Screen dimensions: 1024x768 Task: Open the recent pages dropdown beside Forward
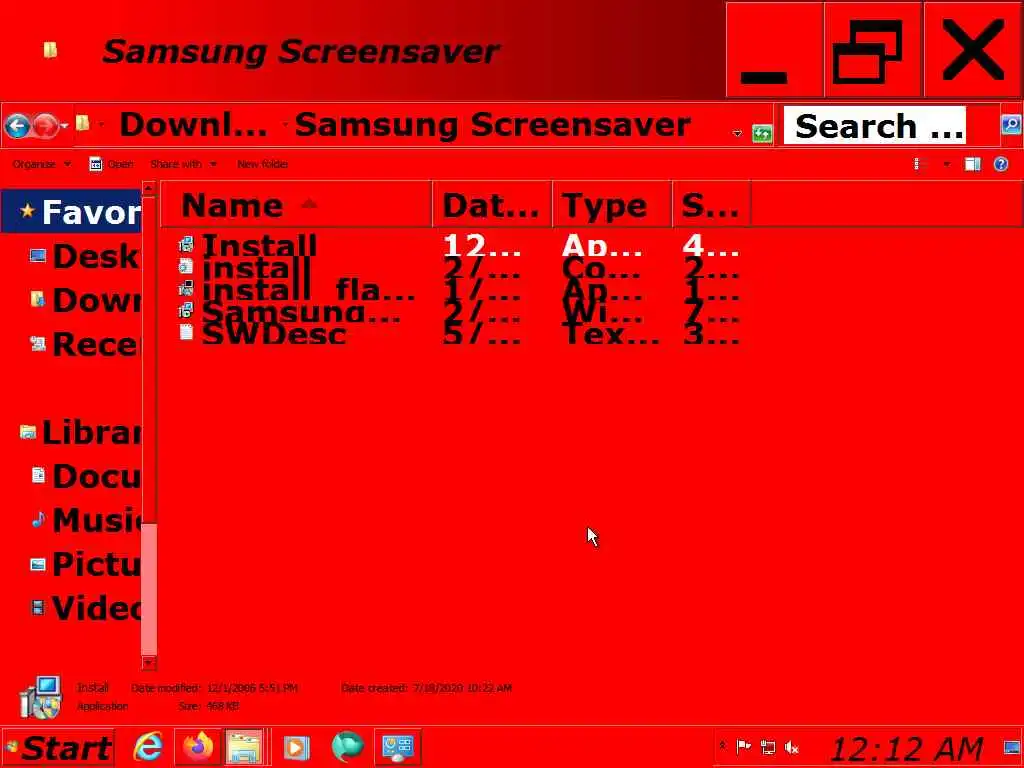pyautogui.click(x=64, y=126)
